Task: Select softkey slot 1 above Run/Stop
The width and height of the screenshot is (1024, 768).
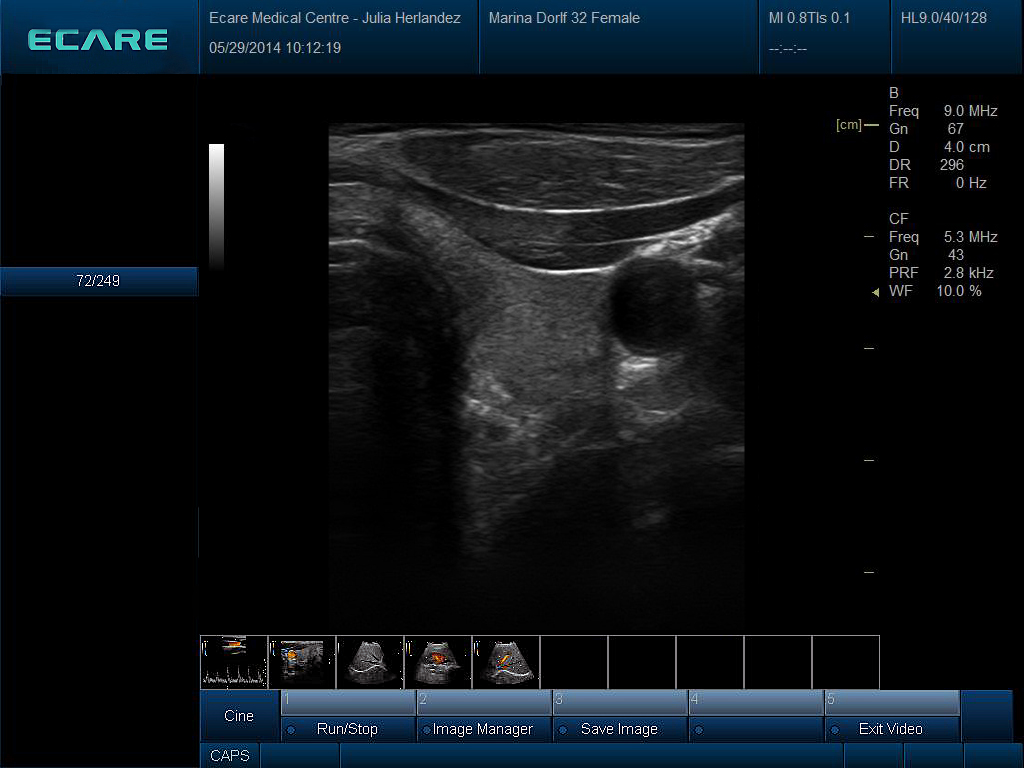Action: tap(348, 703)
